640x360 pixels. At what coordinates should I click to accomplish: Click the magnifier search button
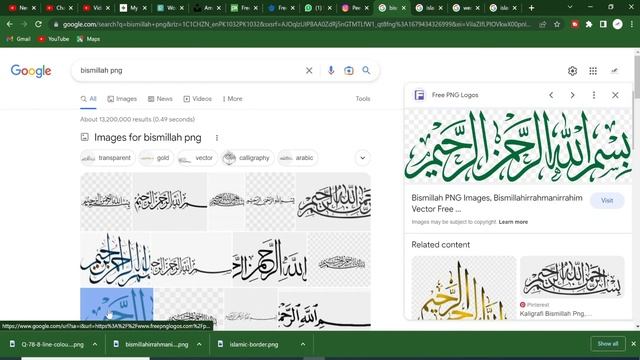click(366, 70)
